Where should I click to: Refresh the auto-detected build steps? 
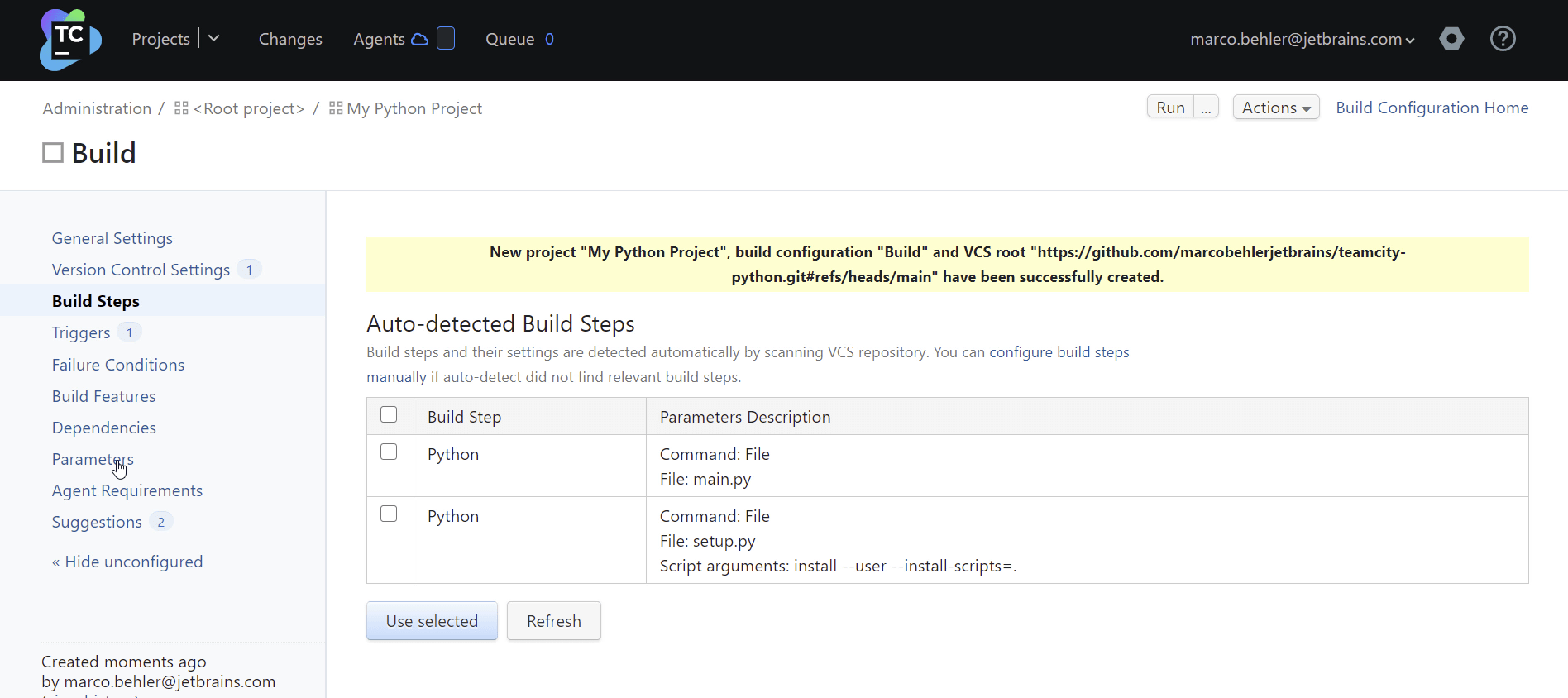(553, 621)
